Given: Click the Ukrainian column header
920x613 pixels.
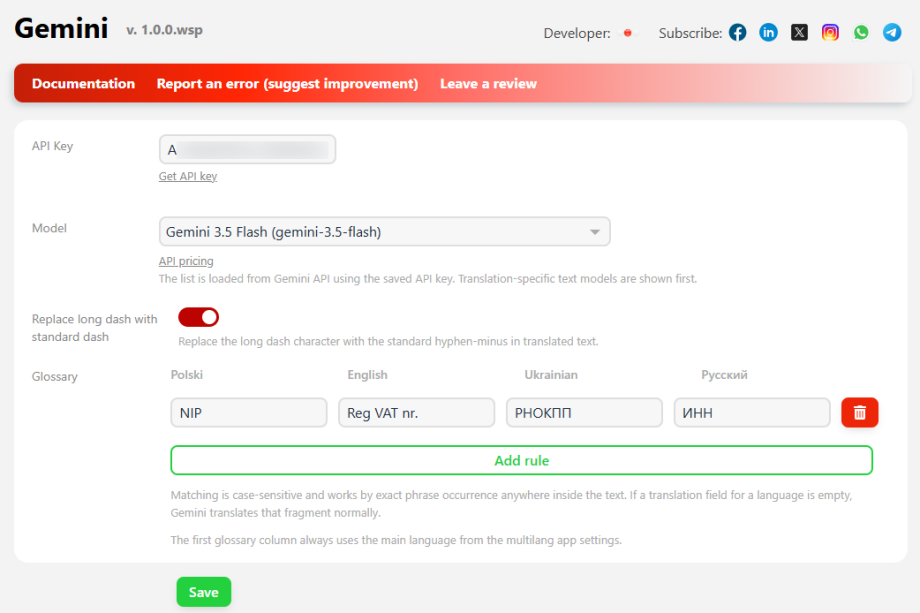Looking at the screenshot, I should [551, 374].
